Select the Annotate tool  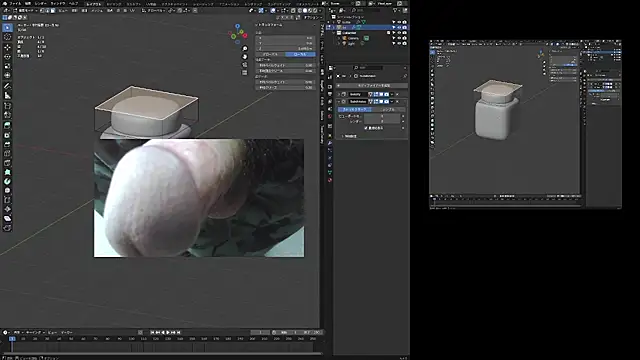(x=7, y=86)
